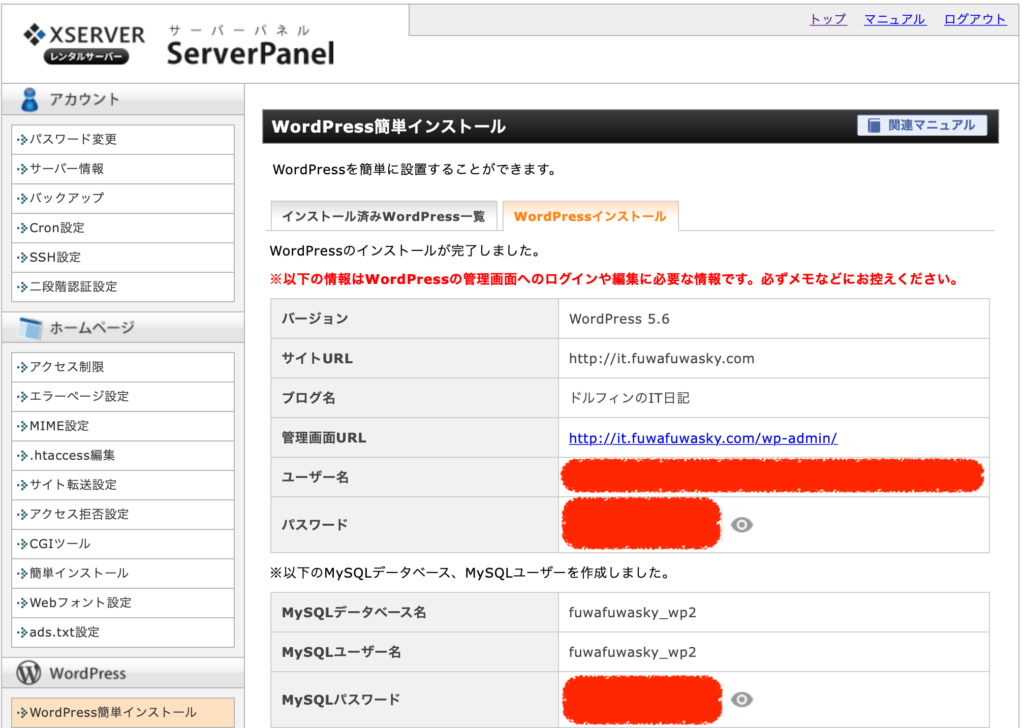Click the 管理画面URL row label

coord(324,437)
